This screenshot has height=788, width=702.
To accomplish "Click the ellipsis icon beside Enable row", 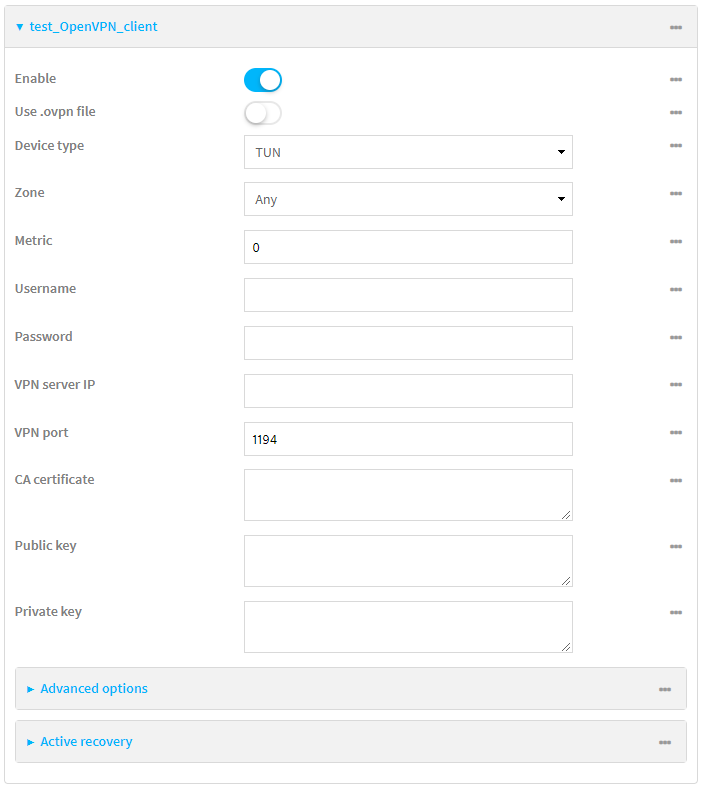I will 676,79.
